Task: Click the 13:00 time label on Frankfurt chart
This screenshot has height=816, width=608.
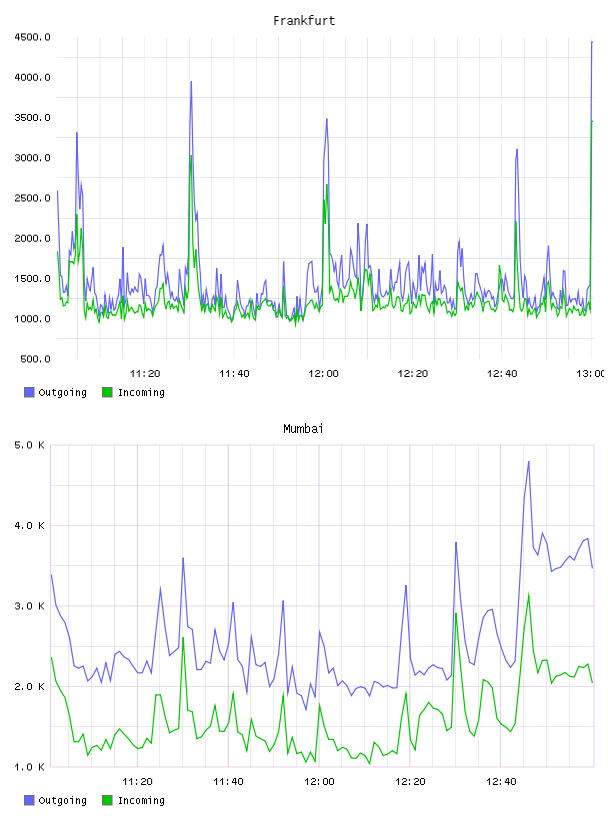Action: point(590,374)
